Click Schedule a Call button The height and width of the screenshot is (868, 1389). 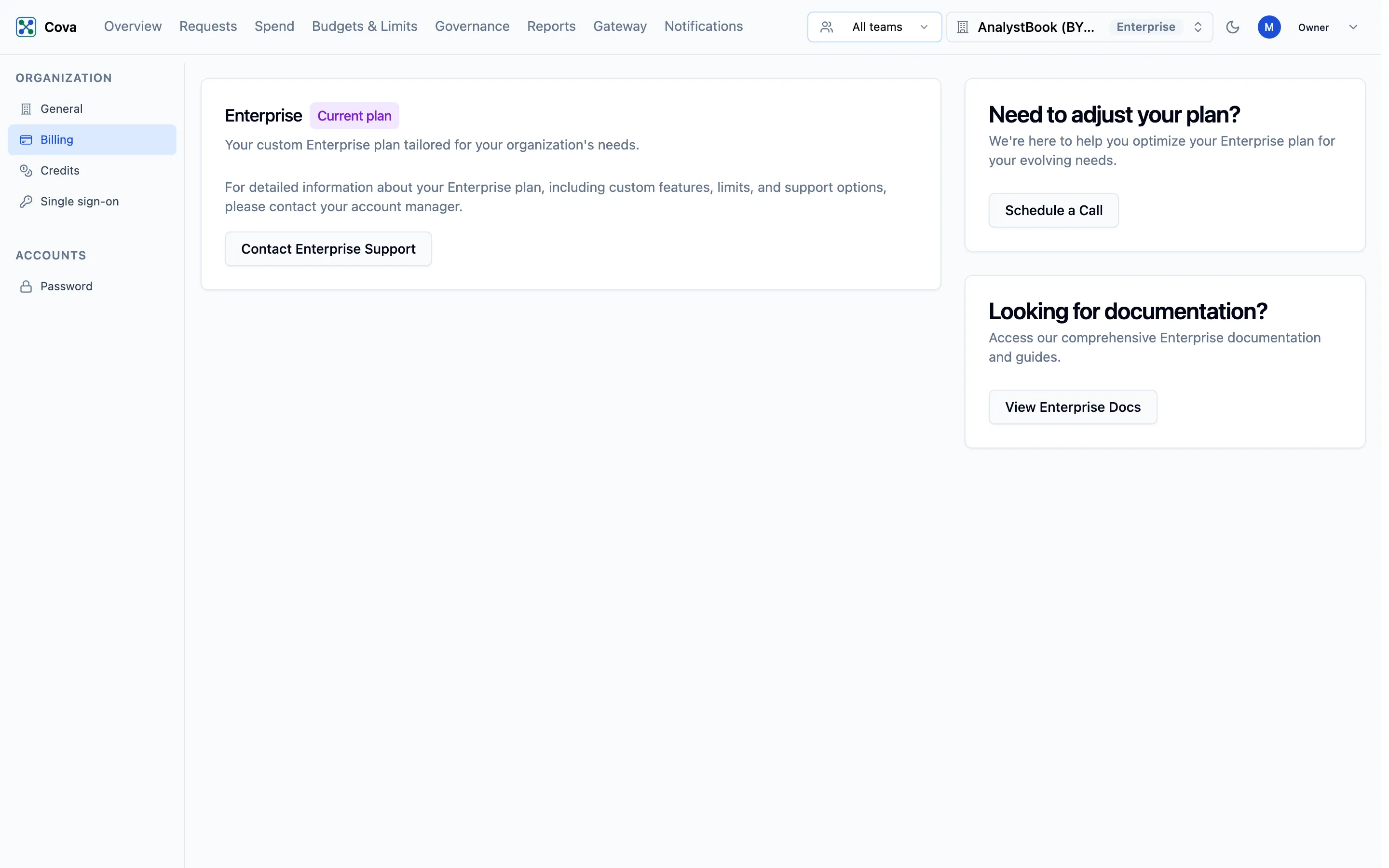tap(1053, 210)
